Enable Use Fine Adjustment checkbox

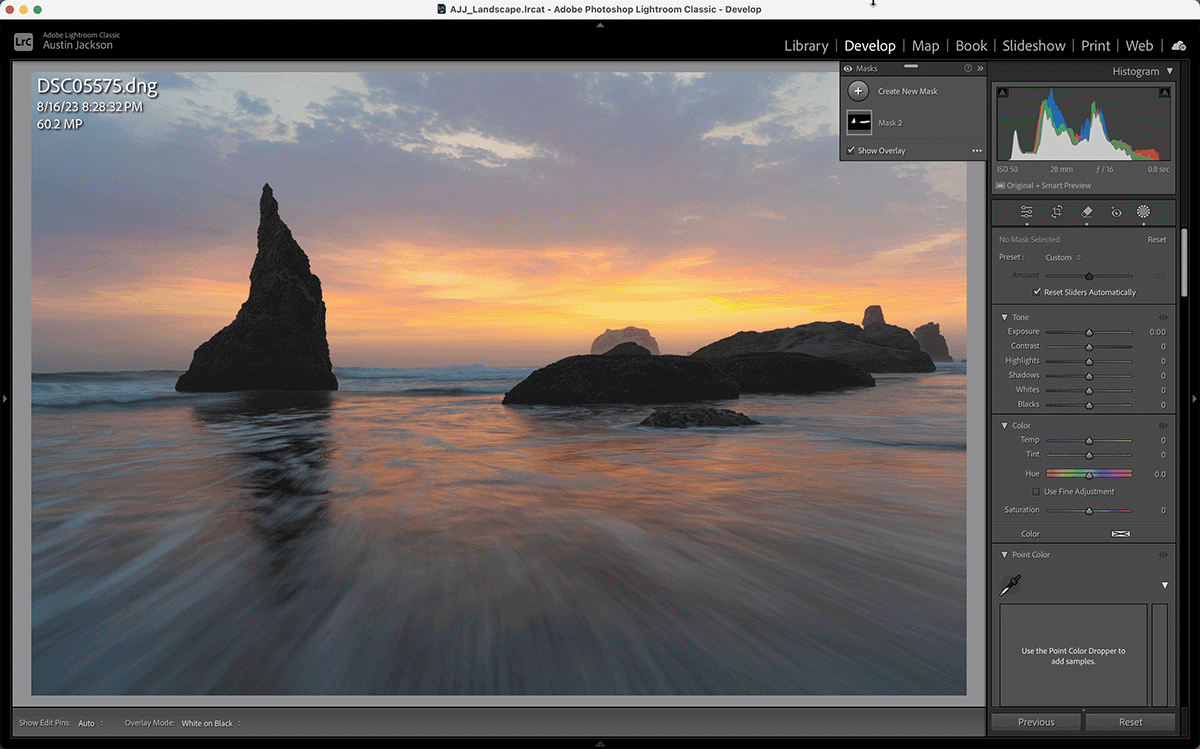pyautogui.click(x=1036, y=492)
